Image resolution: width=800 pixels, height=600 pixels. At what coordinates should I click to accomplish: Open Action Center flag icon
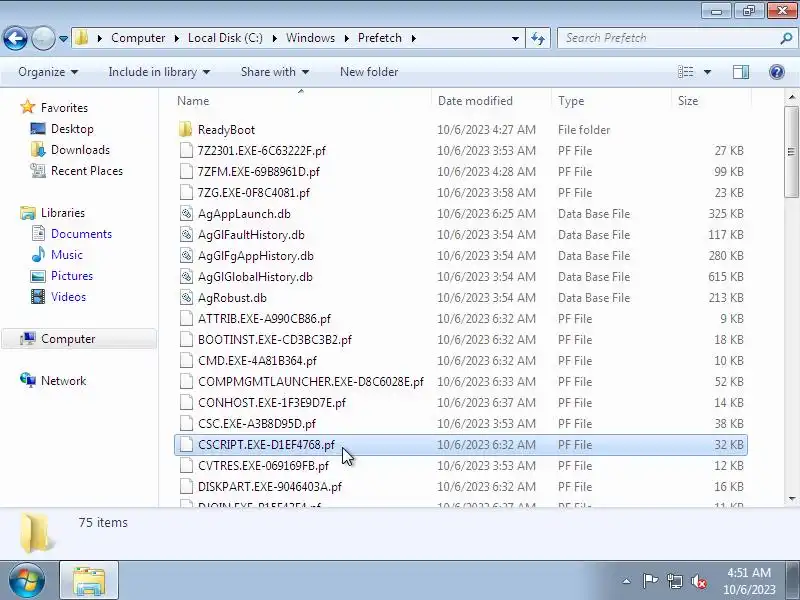click(650, 581)
